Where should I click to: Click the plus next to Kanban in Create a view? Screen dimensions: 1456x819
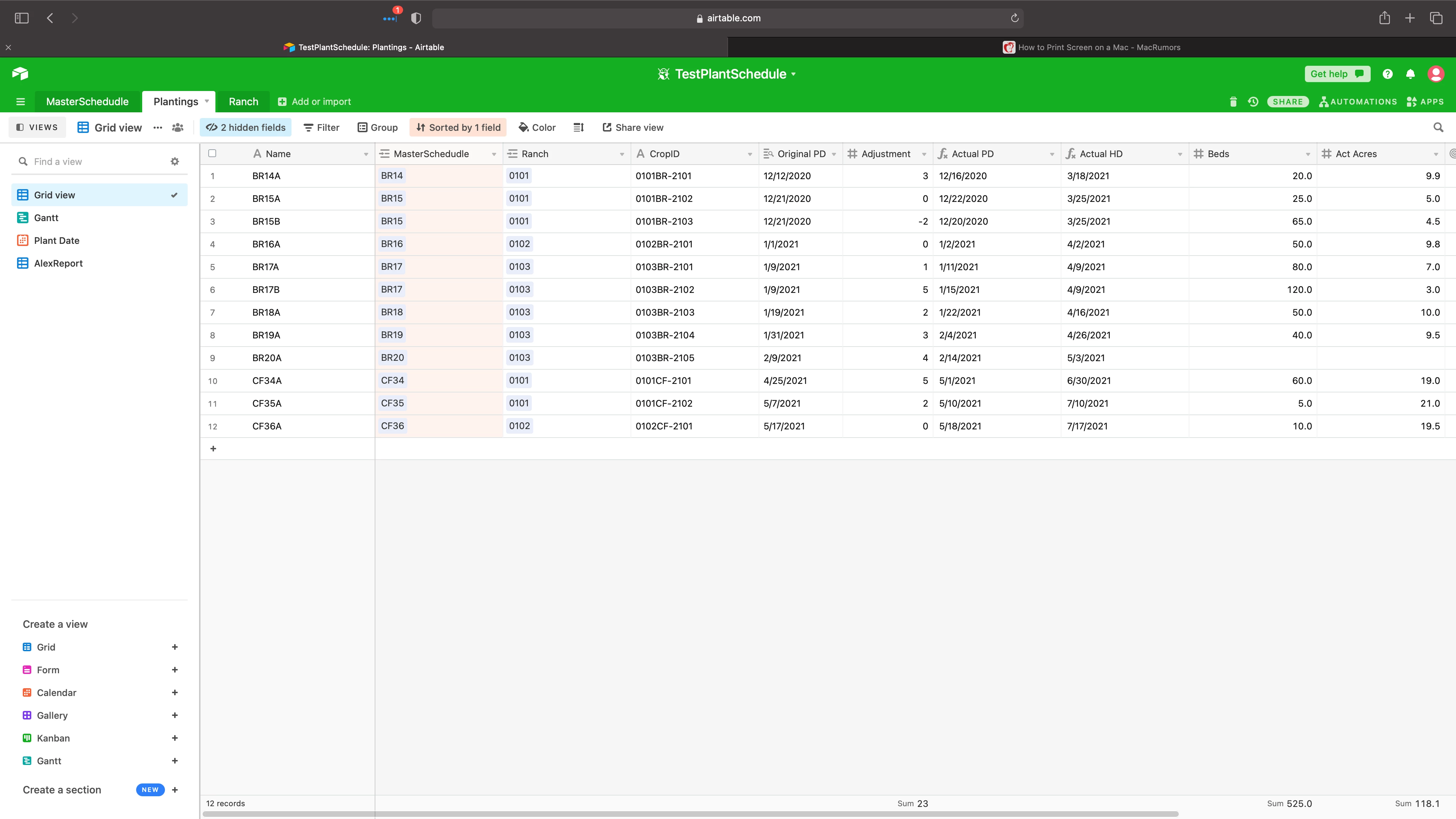point(175,738)
